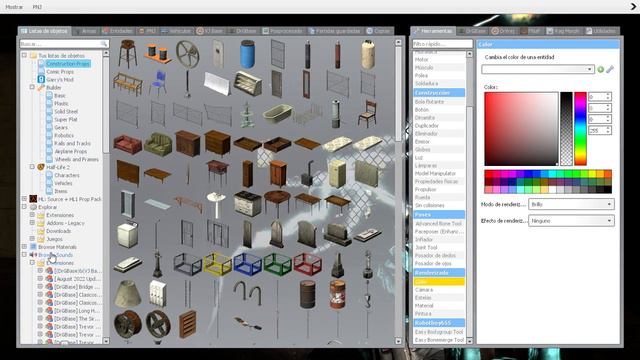Viewport: 640px width, 360px height.
Task: Open the Partidas guardadas tab
Action: [x=335, y=31]
